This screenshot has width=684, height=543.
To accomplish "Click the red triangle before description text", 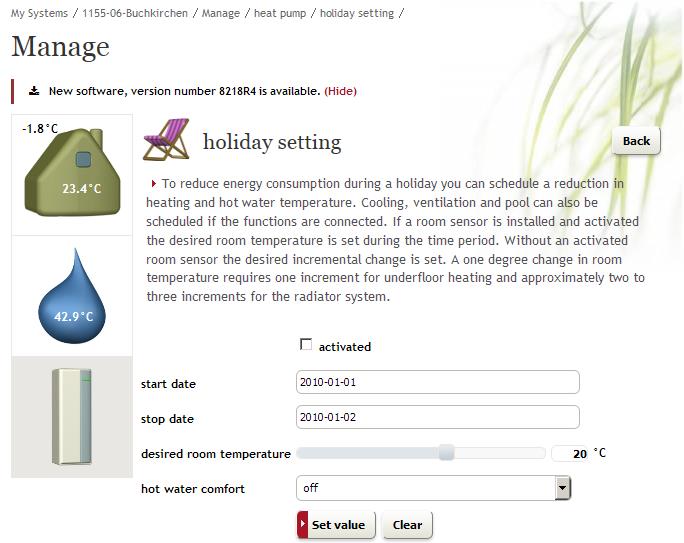I will 154,184.
